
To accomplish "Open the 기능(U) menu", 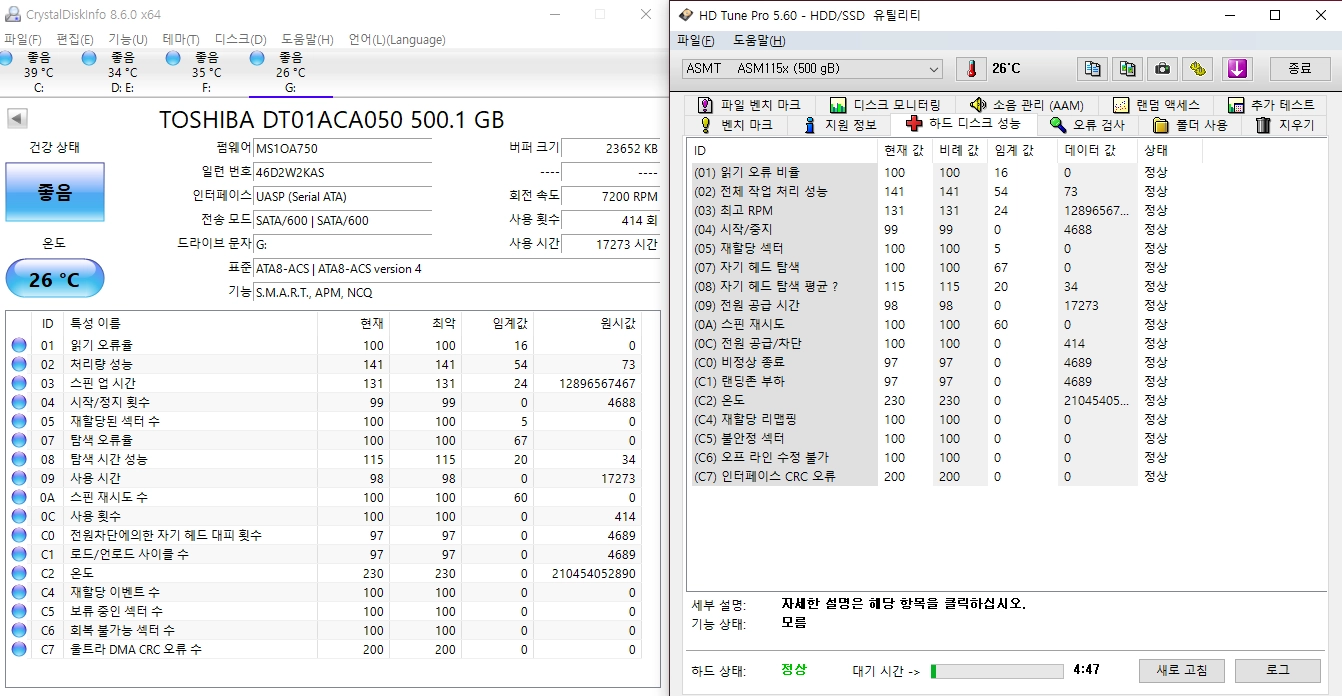I will (128, 40).
